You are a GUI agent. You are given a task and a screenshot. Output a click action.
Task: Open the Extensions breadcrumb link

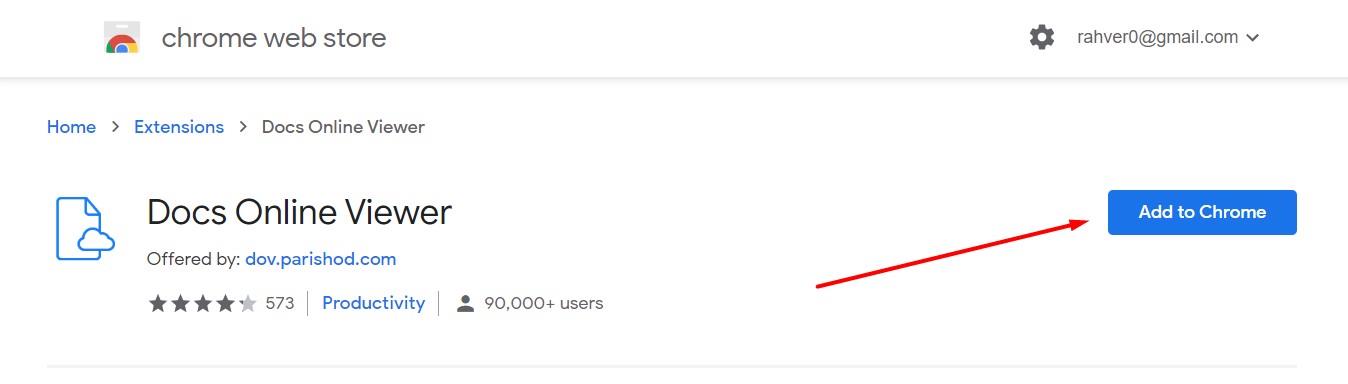click(x=179, y=127)
